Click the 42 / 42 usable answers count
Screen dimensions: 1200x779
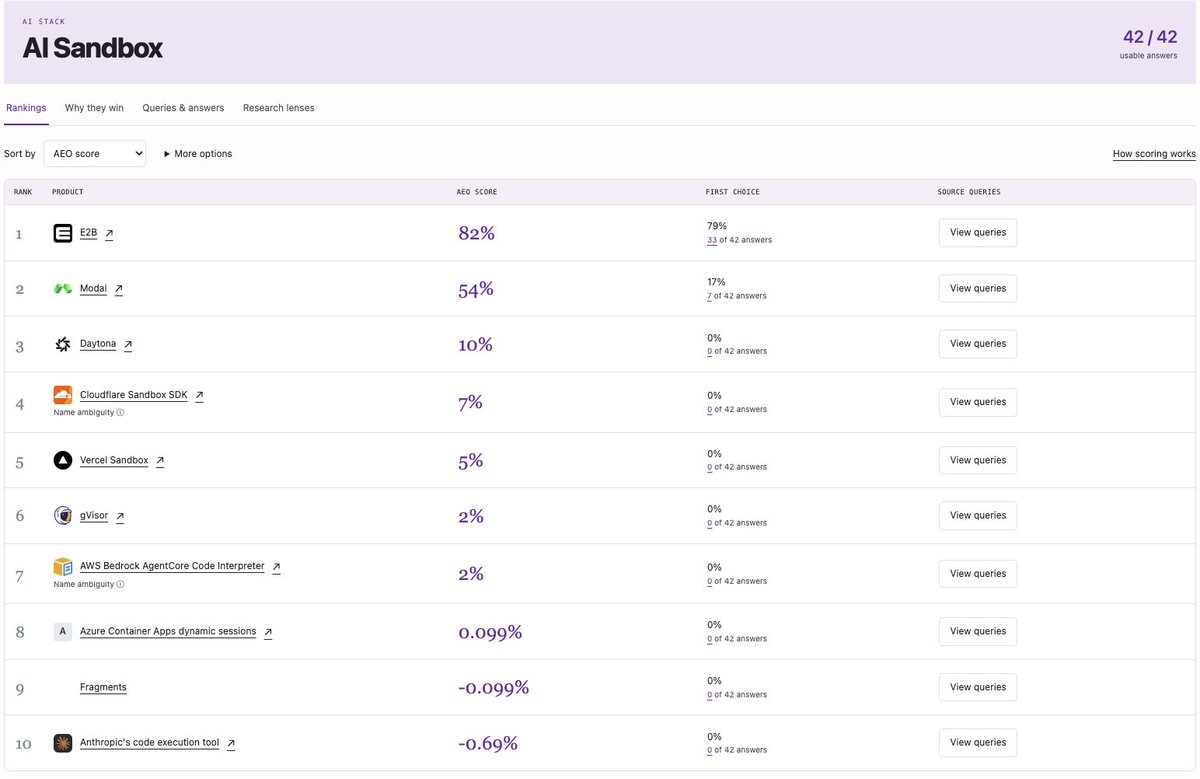(1150, 37)
